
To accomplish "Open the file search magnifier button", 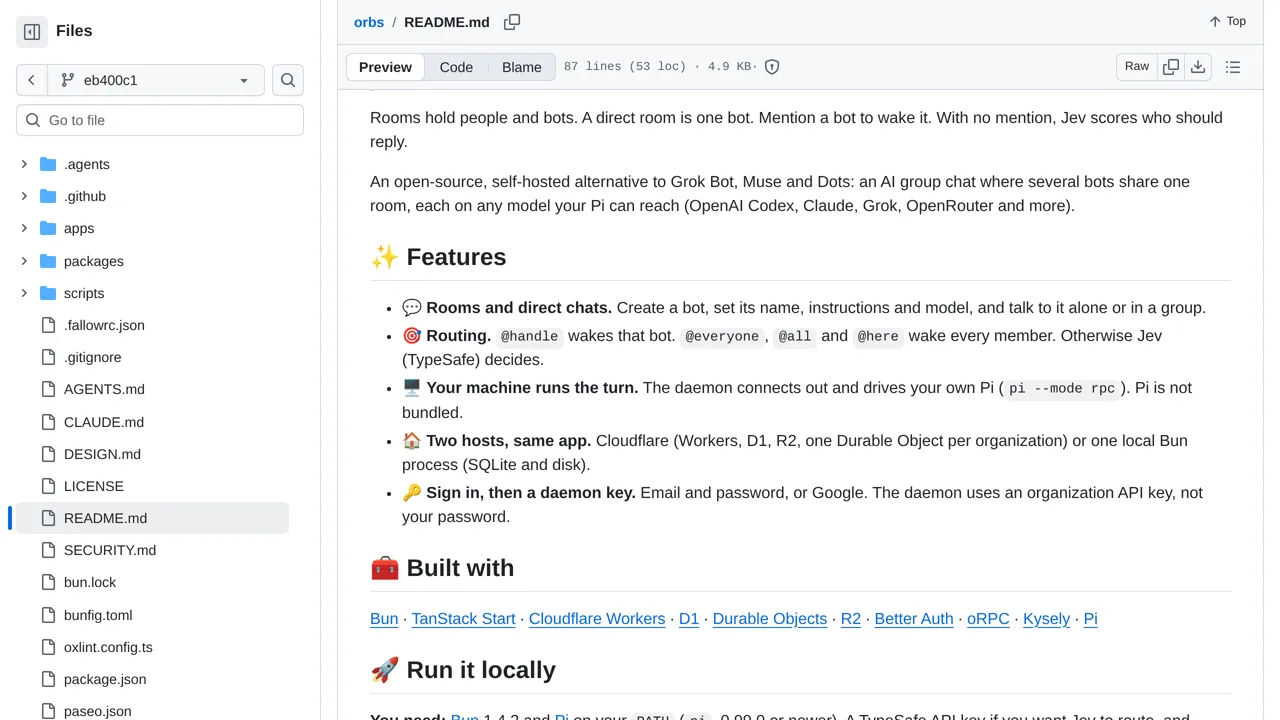I will click(x=288, y=80).
